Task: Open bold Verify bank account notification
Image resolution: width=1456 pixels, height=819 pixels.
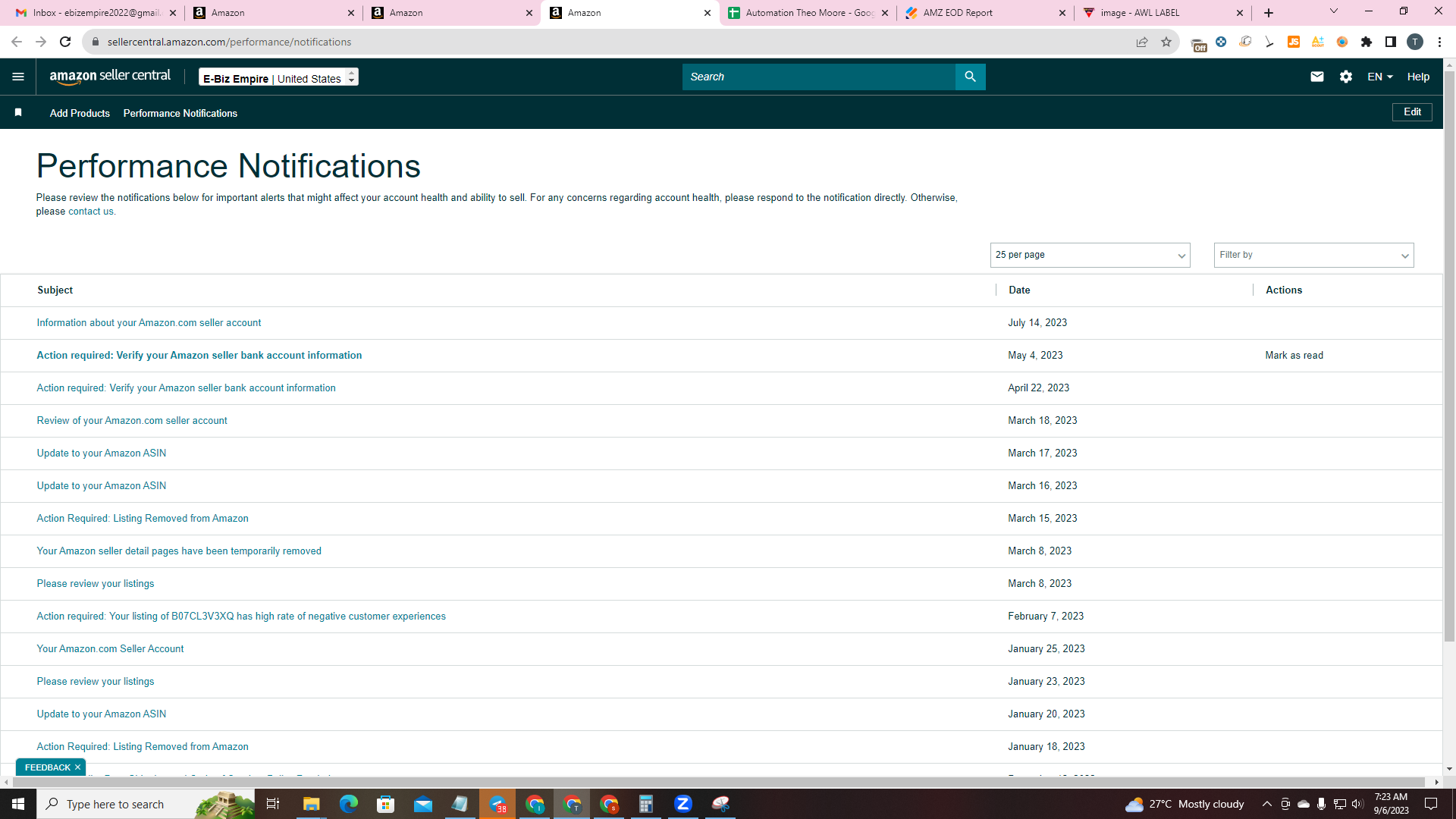Action: click(x=199, y=355)
